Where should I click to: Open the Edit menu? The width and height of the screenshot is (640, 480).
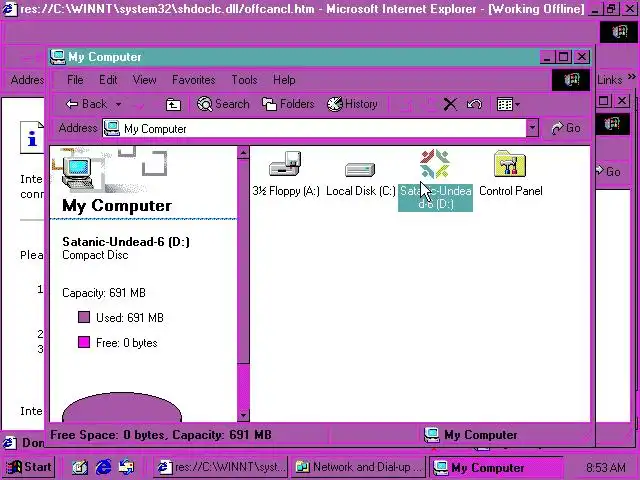(x=108, y=80)
